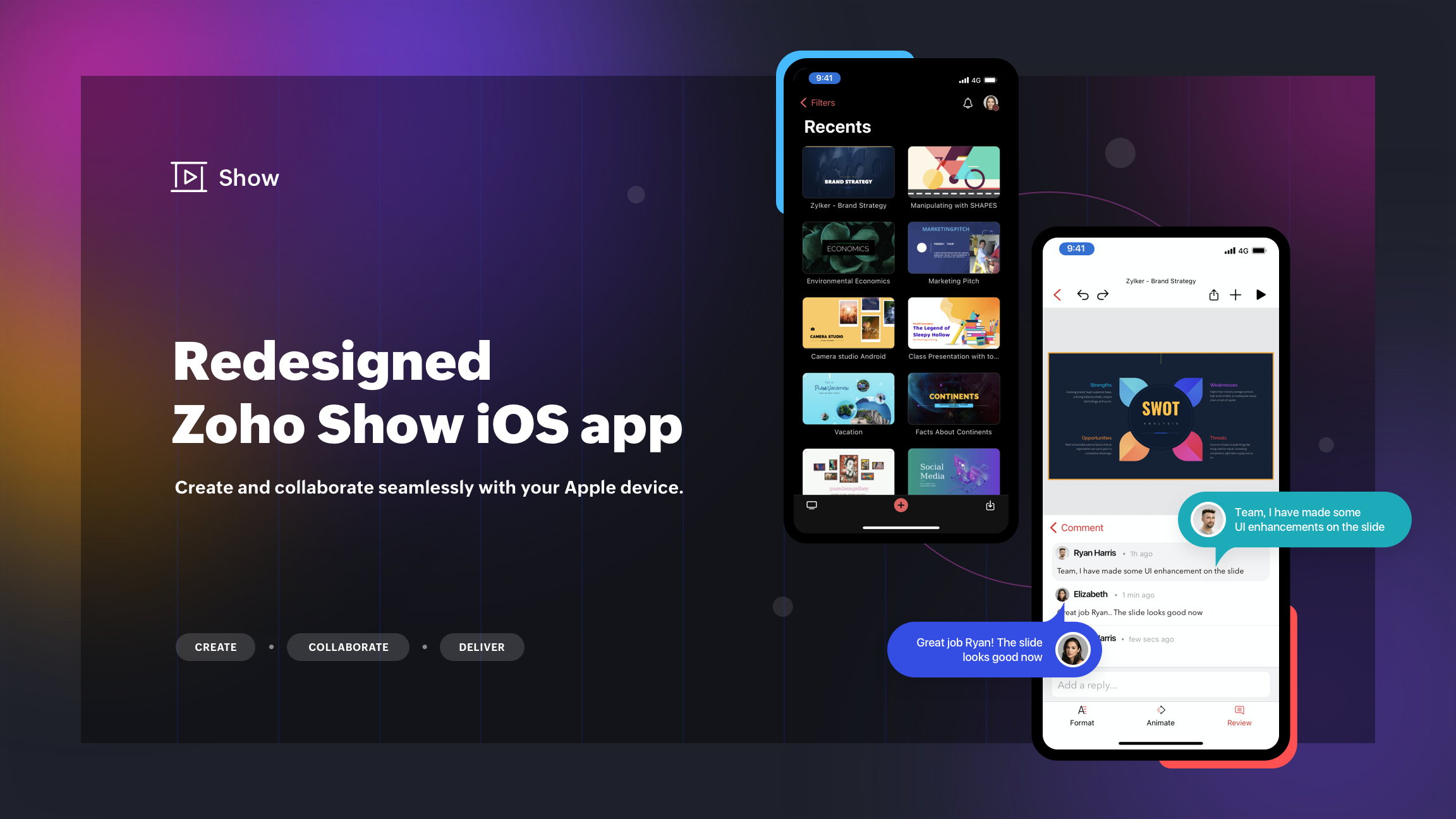Screen dimensions: 1456x819
Task: Click the notification bell icon
Action: (x=967, y=101)
